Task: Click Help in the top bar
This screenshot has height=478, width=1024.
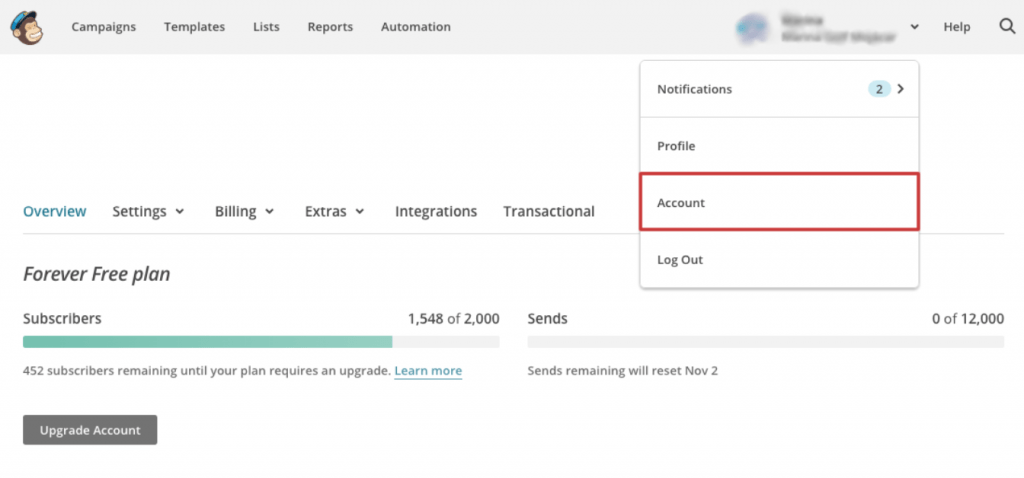Action: coord(957,27)
